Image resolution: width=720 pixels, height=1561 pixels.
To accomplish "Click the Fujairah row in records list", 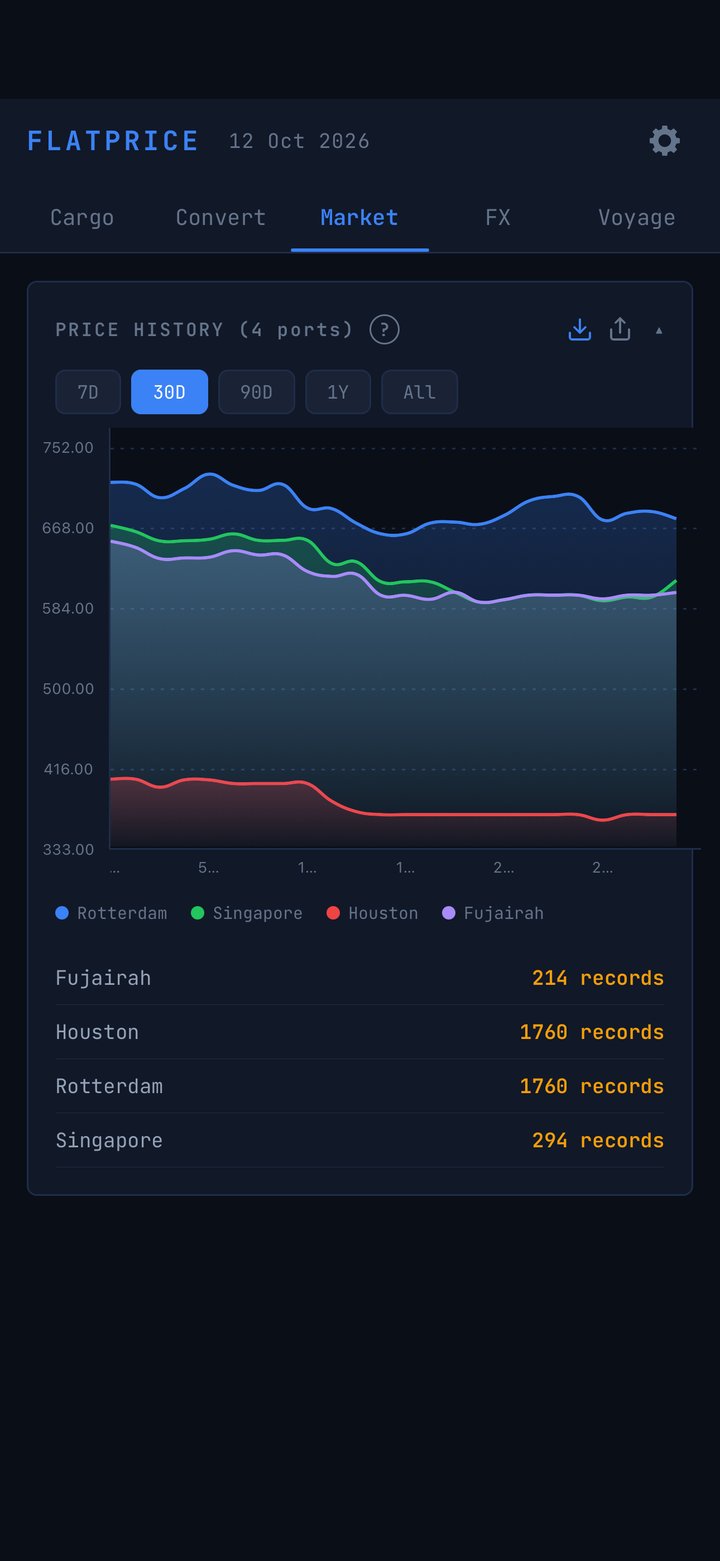I will point(360,978).
